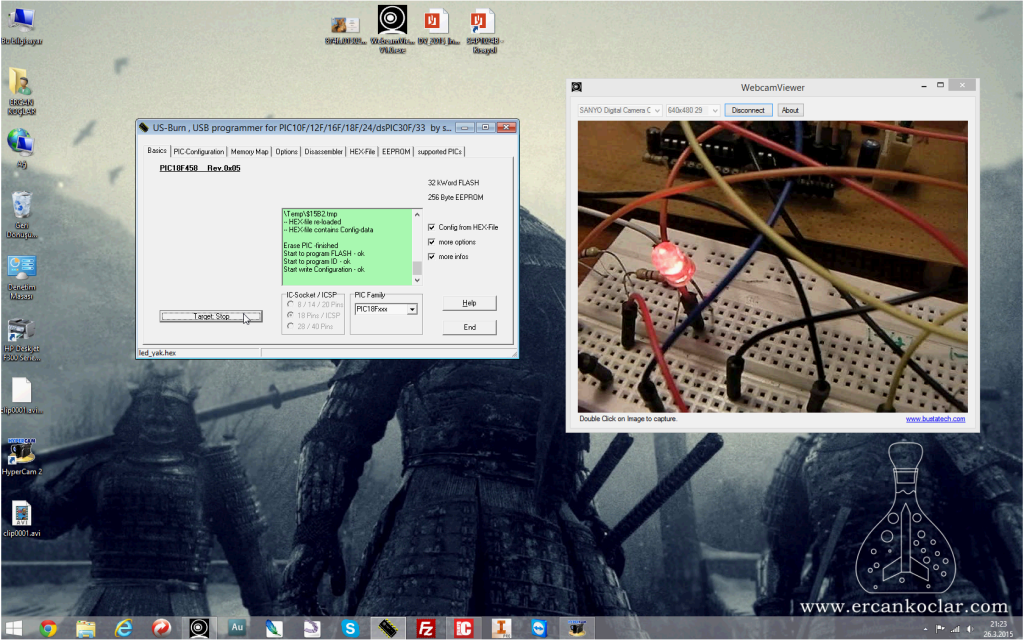Open the www.bustatech.com link
1024x640 pixels.
point(935,419)
